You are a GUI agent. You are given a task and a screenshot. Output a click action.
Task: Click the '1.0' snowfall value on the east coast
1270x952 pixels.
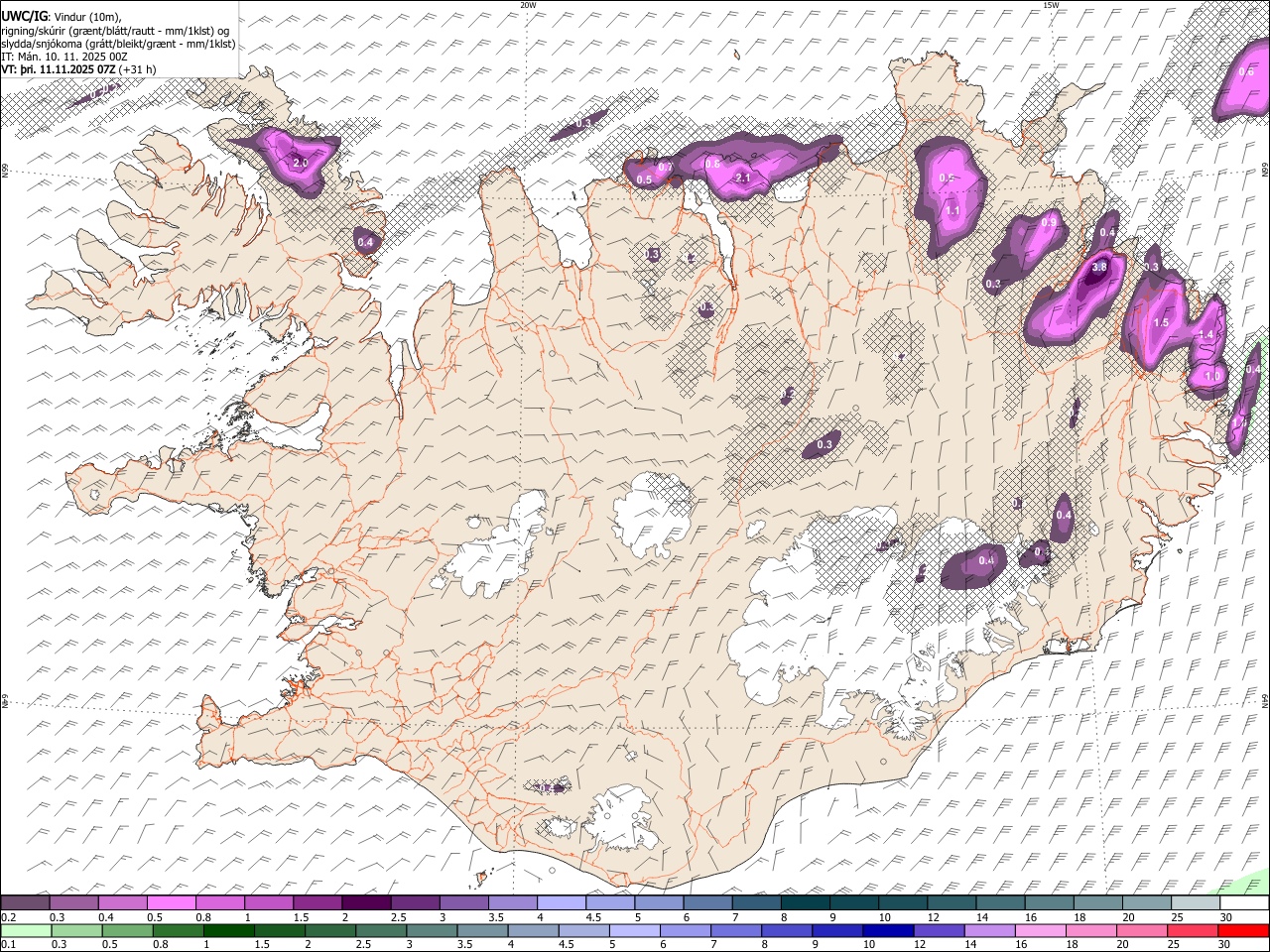(x=1211, y=377)
